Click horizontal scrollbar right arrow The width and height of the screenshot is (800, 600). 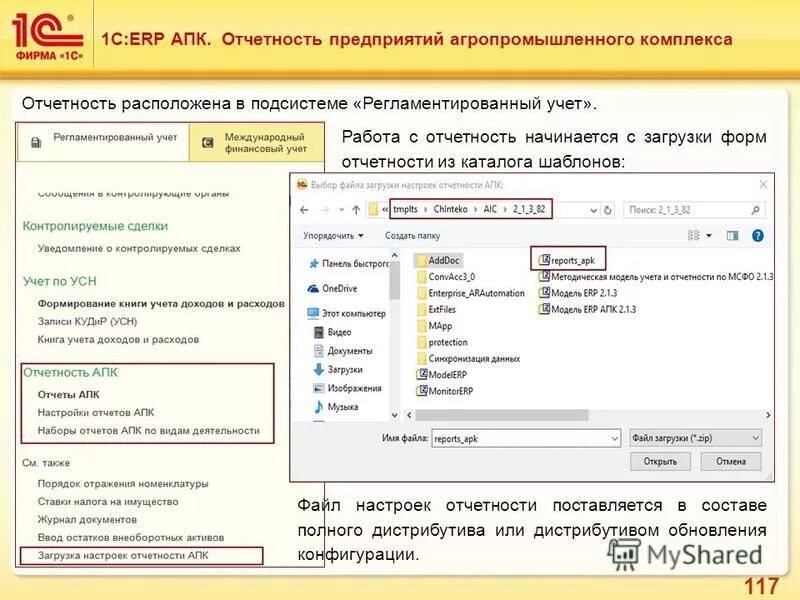tap(768, 415)
